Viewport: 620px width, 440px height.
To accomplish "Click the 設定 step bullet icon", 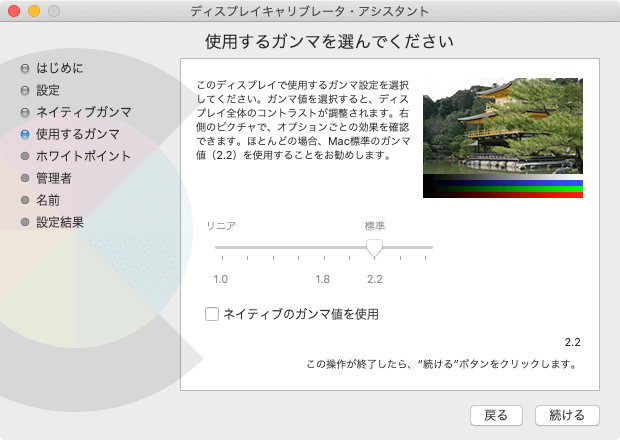I will (25, 90).
